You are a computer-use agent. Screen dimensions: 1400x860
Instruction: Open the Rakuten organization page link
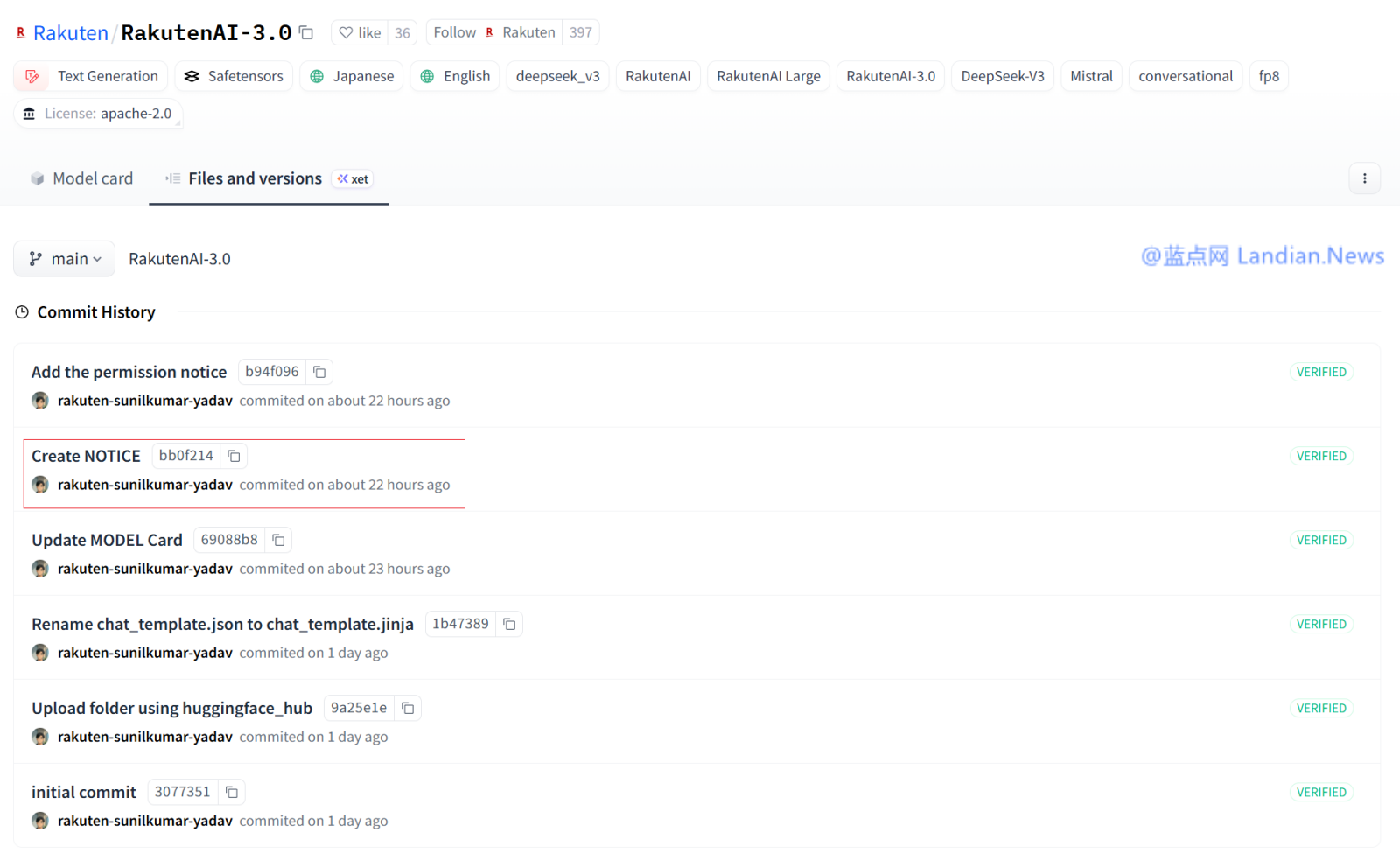tap(70, 33)
